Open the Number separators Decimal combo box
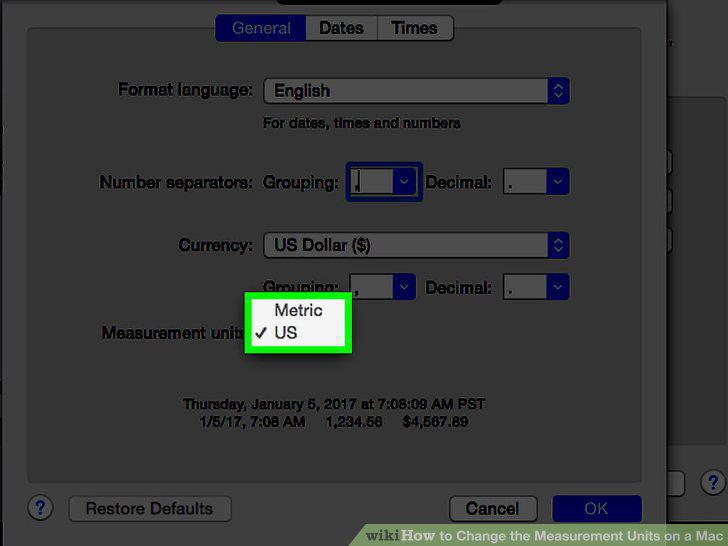Viewport: 728px width, 546px height. pyautogui.click(x=557, y=182)
